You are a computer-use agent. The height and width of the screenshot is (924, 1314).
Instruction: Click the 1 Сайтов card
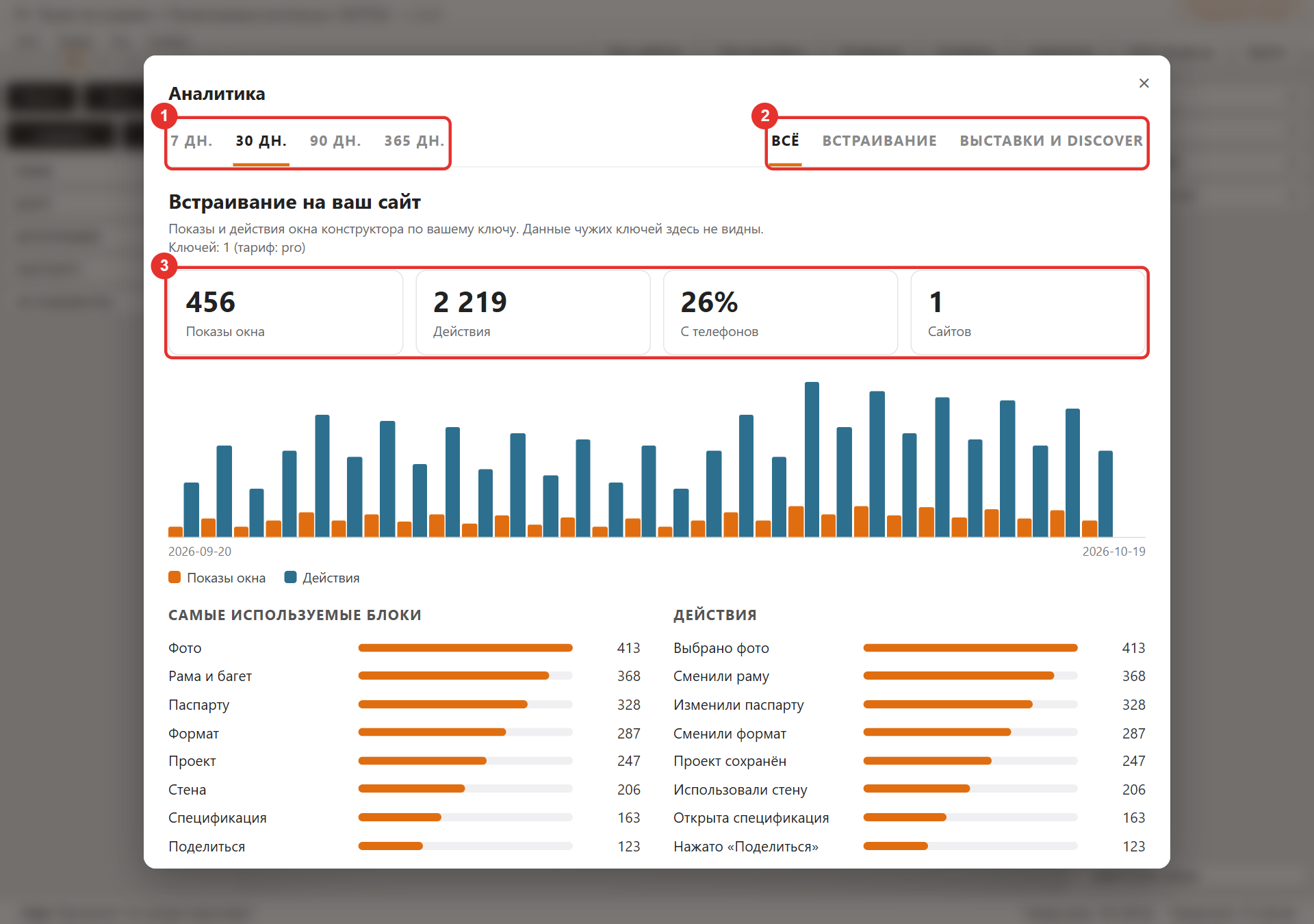1028,313
